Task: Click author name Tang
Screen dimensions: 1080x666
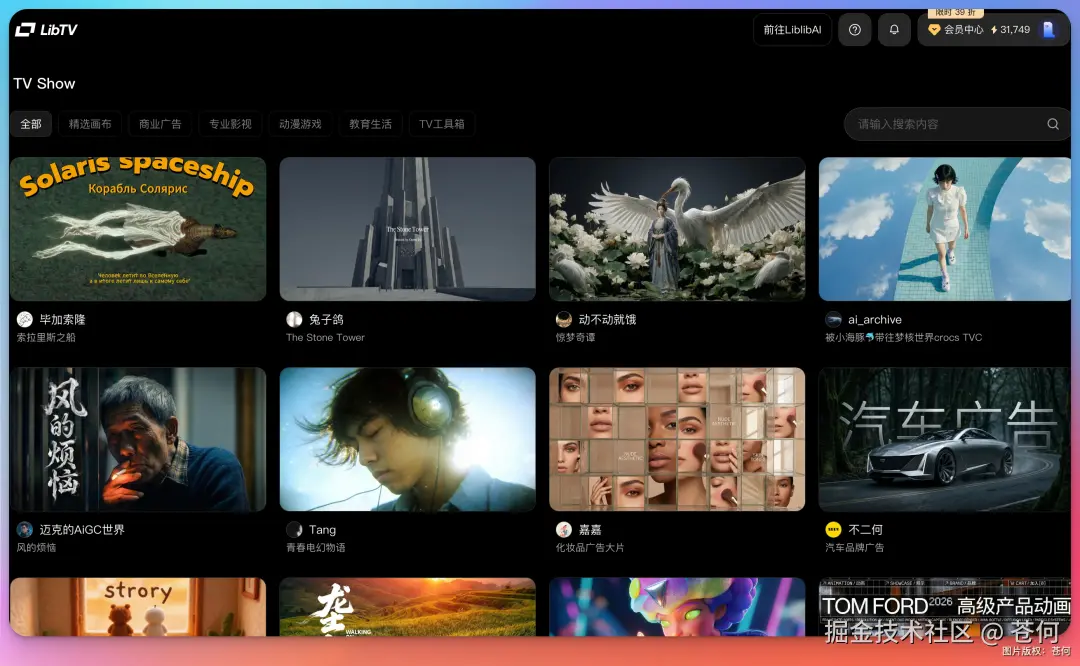Action: tap(322, 530)
